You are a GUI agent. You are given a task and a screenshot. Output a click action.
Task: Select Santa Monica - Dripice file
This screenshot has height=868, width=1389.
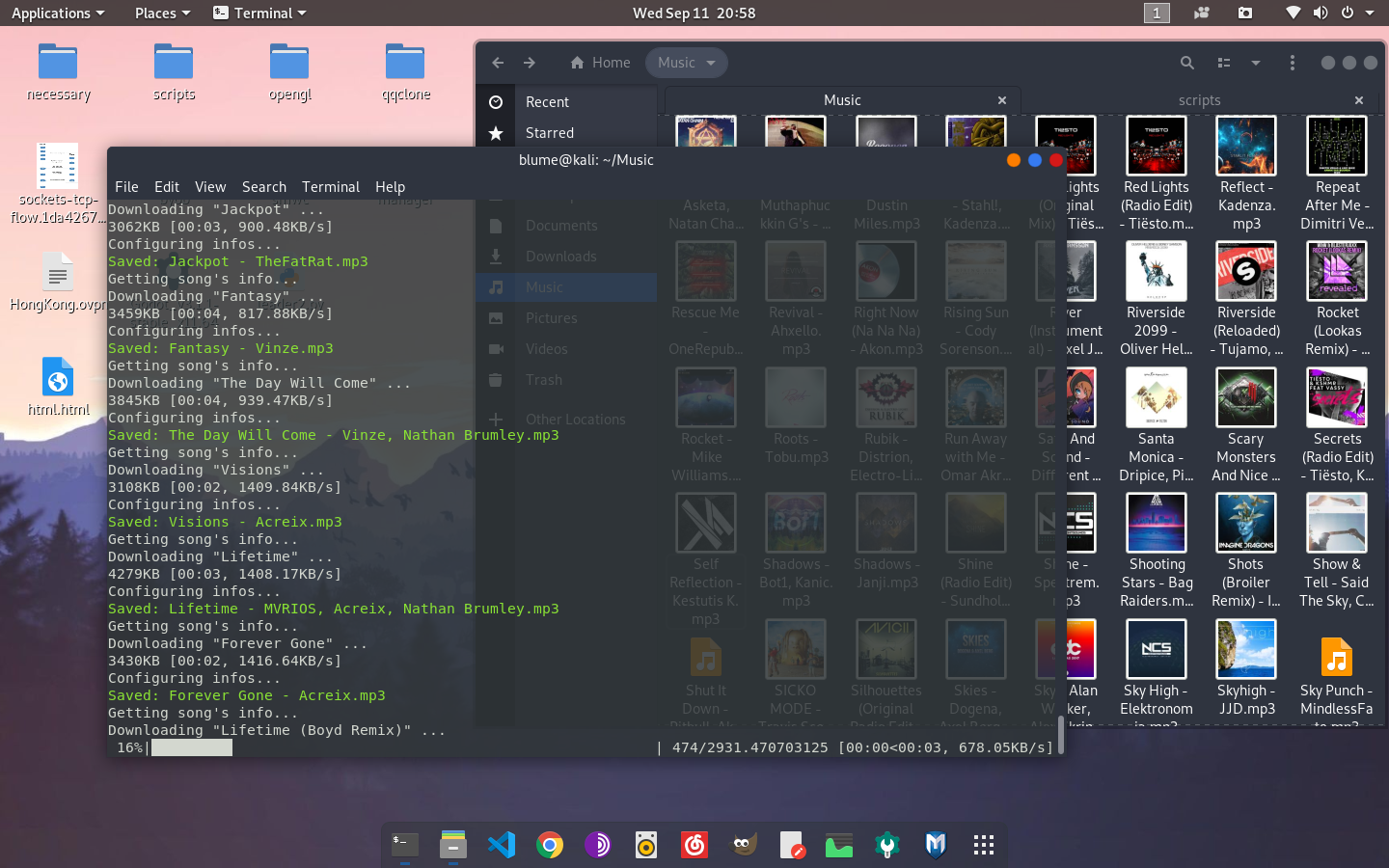(x=1156, y=425)
